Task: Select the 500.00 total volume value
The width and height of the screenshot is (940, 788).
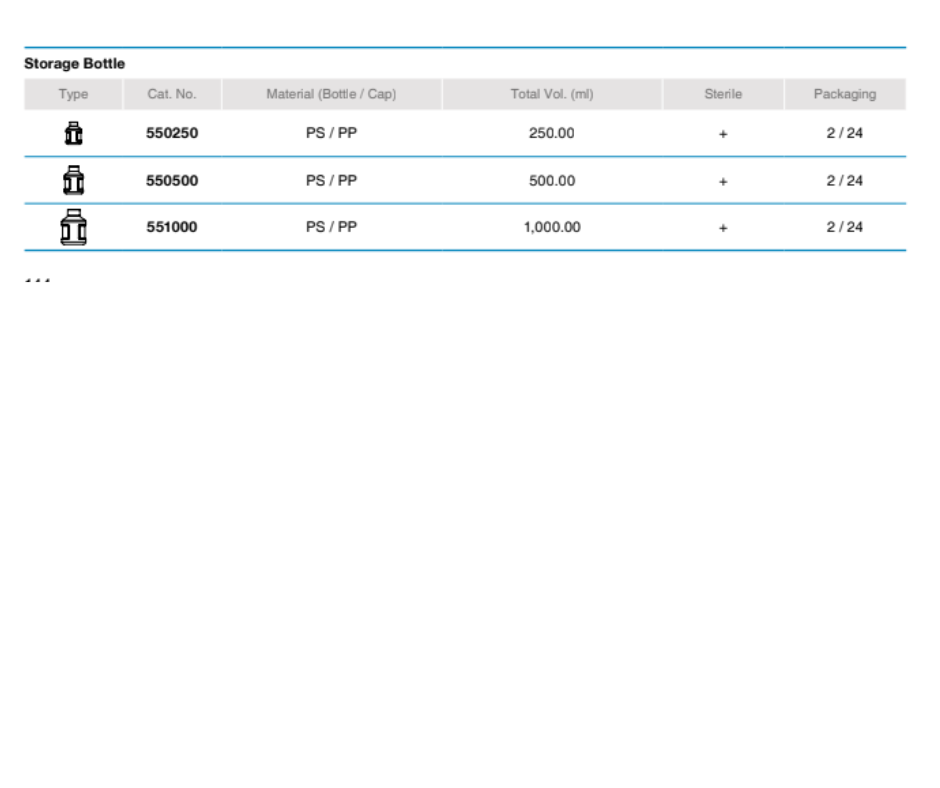Action: pyautogui.click(x=551, y=181)
